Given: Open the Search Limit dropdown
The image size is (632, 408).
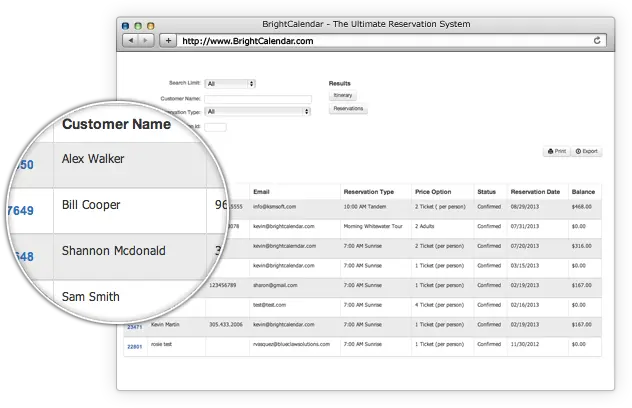Looking at the screenshot, I should coord(230,84).
